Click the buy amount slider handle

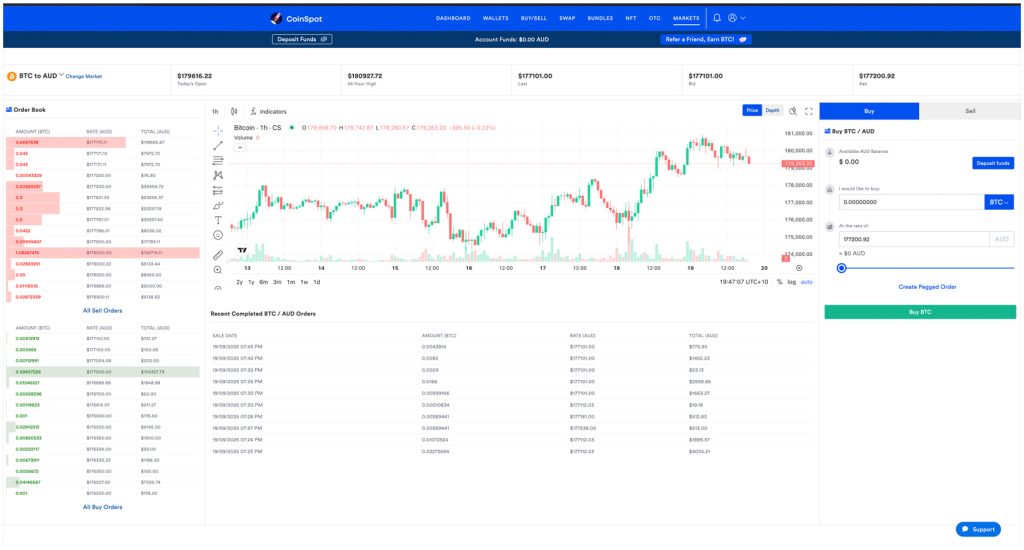pyautogui.click(x=841, y=267)
